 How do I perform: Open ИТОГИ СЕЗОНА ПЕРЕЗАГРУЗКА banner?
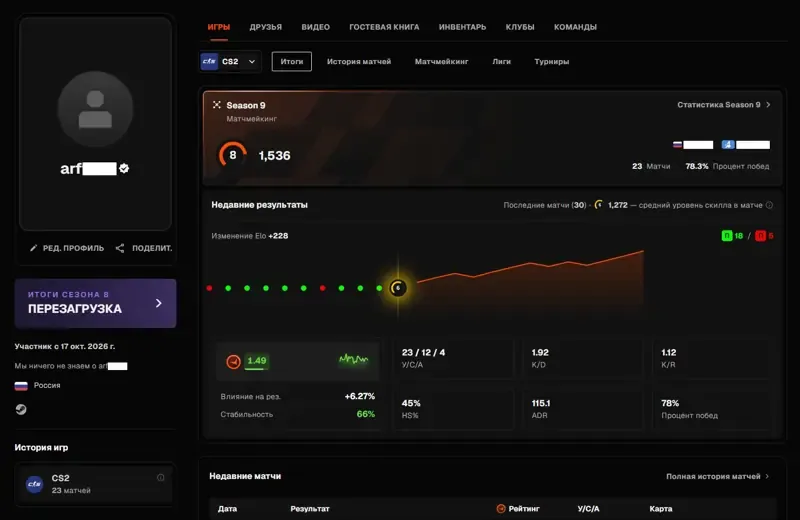tap(95, 303)
